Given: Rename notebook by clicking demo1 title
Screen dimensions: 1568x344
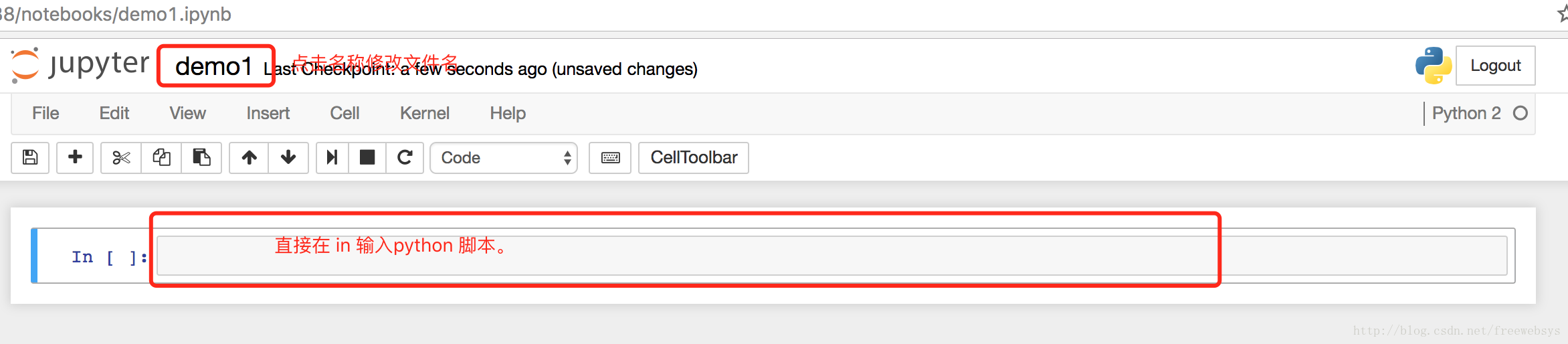Looking at the screenshot, I should (213, 66).
